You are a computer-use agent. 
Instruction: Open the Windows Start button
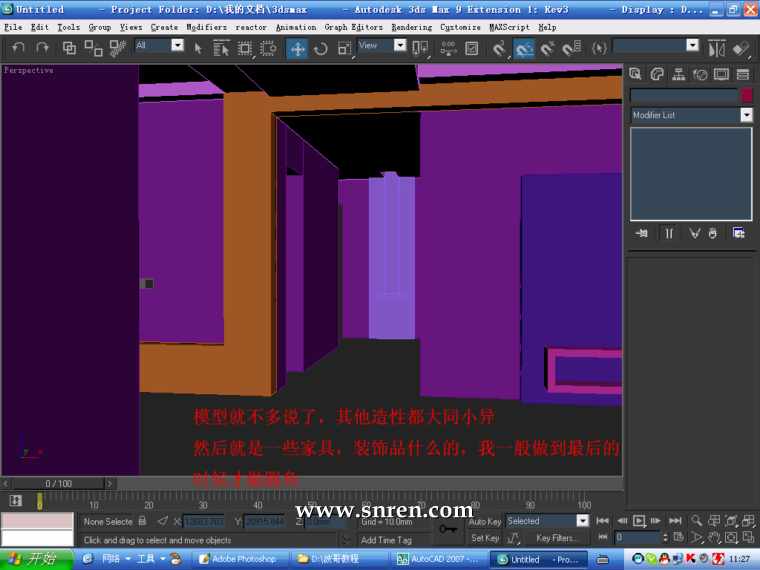[x=36, y=559]
